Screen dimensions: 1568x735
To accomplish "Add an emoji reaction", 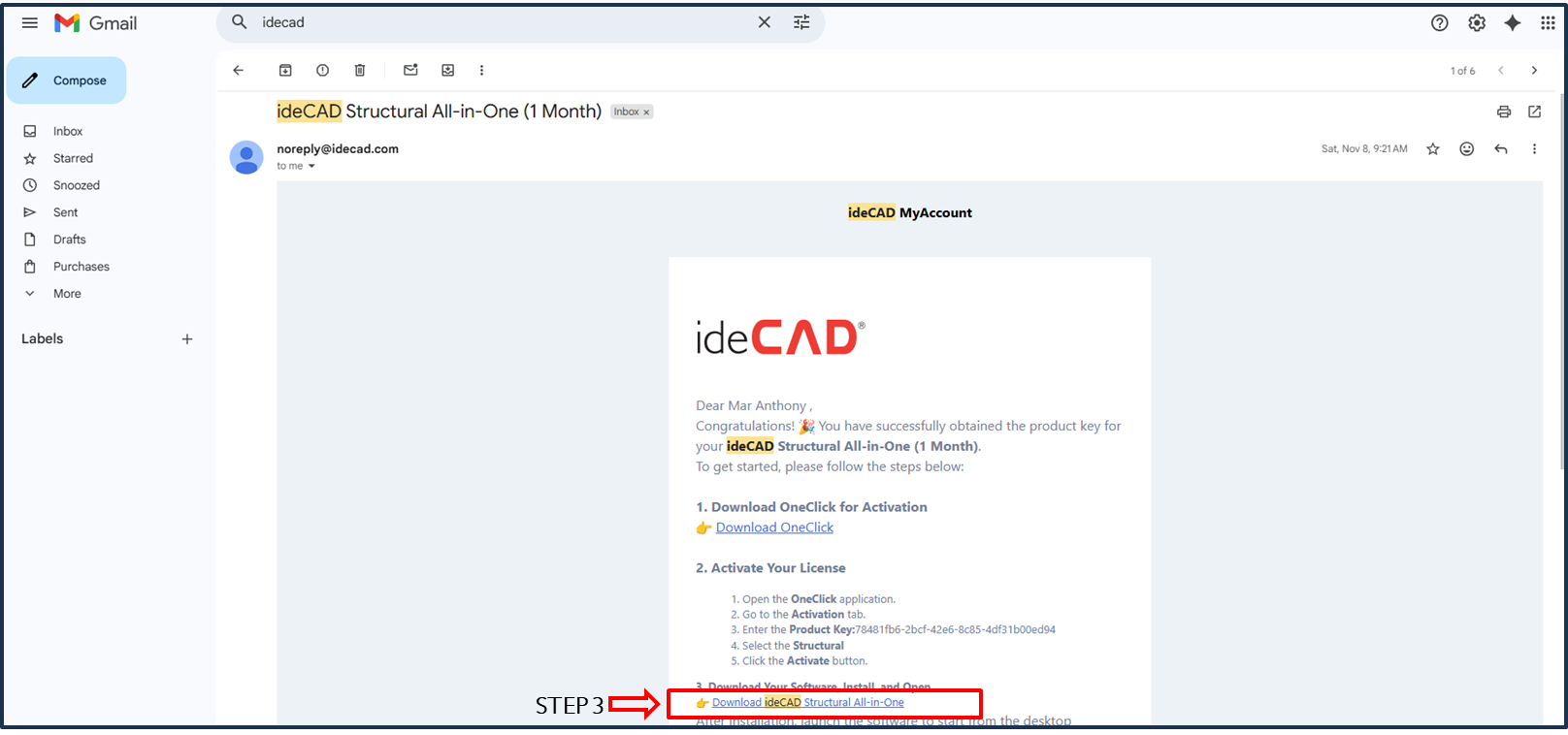I will click(x=1467, y=148).
